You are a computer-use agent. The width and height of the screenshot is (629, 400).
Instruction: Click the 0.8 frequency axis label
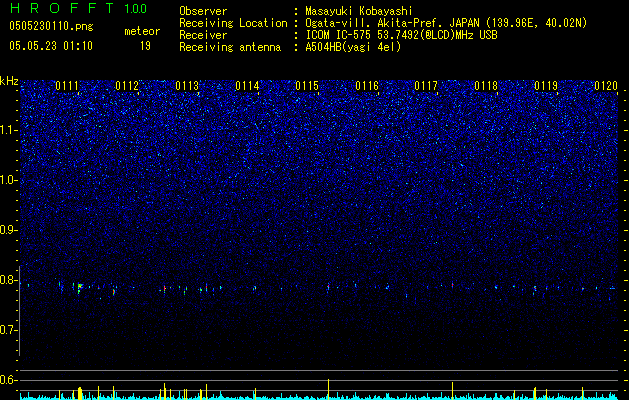point(9,280)
